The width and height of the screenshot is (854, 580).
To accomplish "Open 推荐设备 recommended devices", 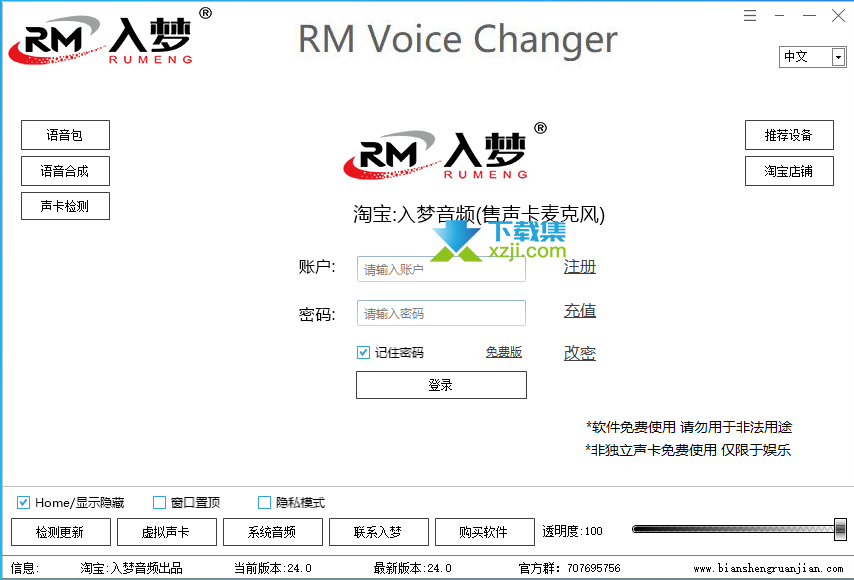I will [789, 135].
